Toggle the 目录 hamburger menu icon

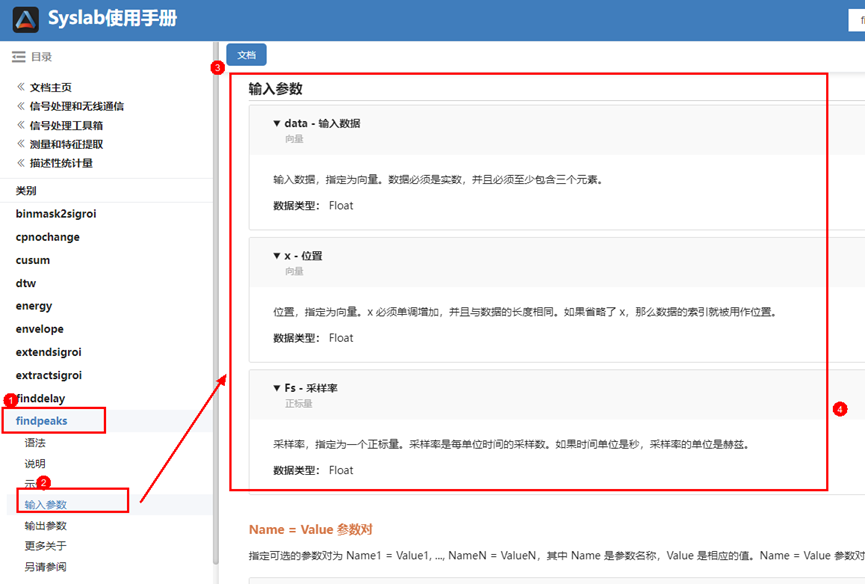pyautogui.click(x=19, y=56)
